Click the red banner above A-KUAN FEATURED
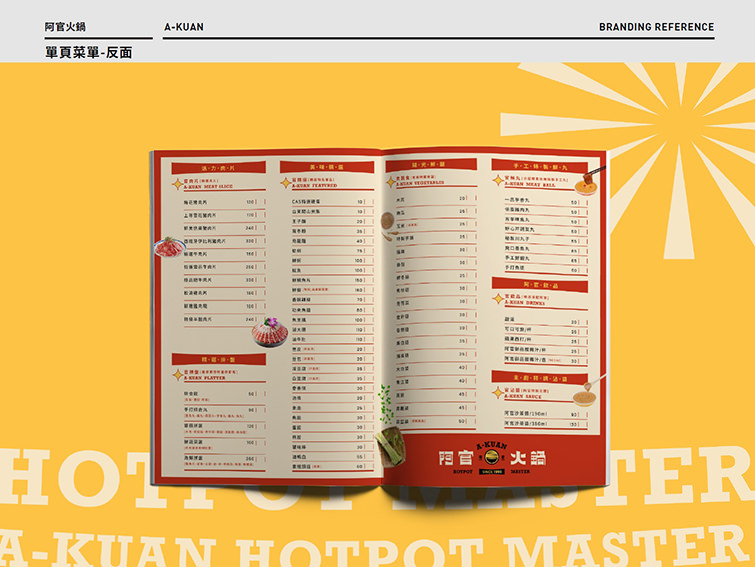This screenshot has width=755, height=567. coord(327,167)
